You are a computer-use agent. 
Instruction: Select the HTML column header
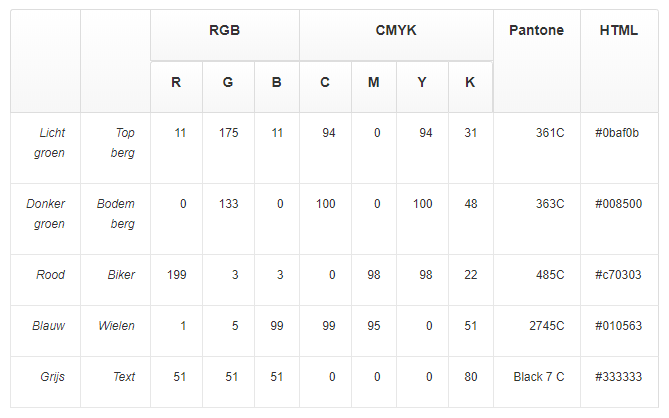click(618, 31)
